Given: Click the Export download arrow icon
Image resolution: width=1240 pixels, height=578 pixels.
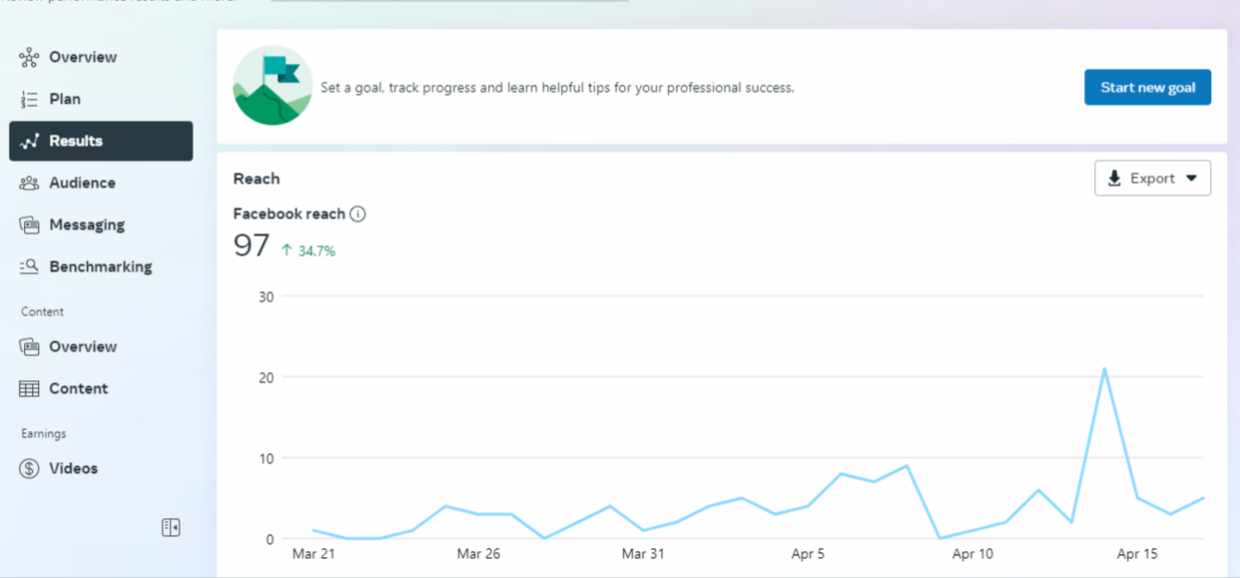Looking at the screenshot, I should tap(1114, 178).
